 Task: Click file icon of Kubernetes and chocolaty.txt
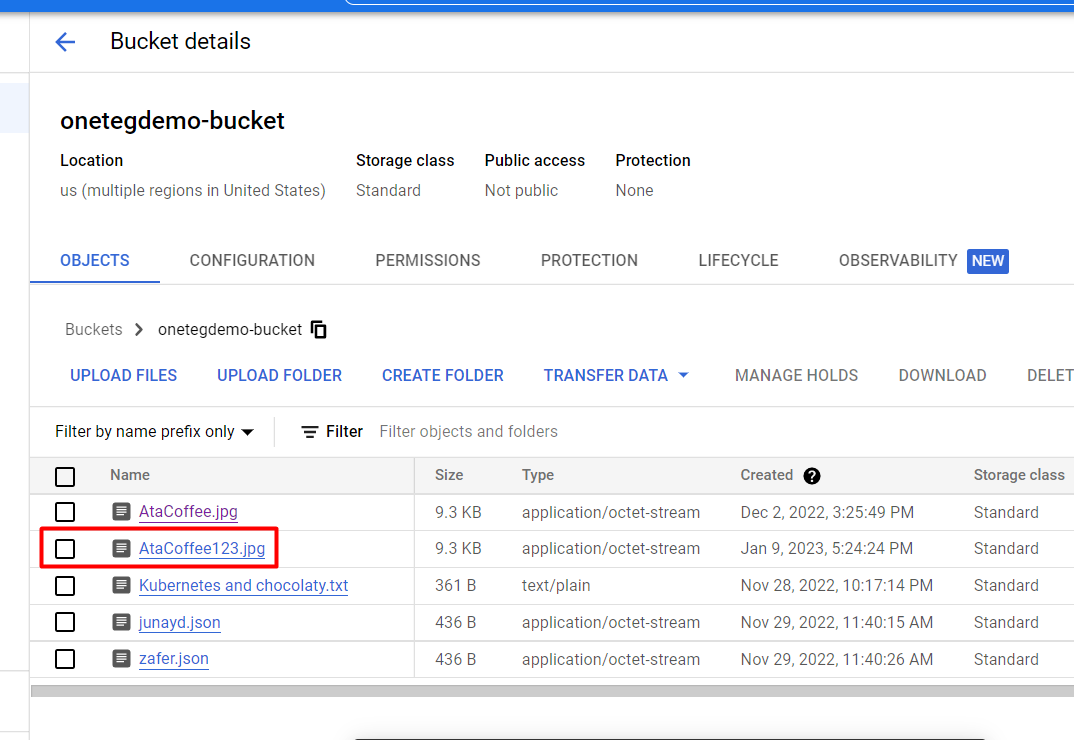(x=121, y=585)
